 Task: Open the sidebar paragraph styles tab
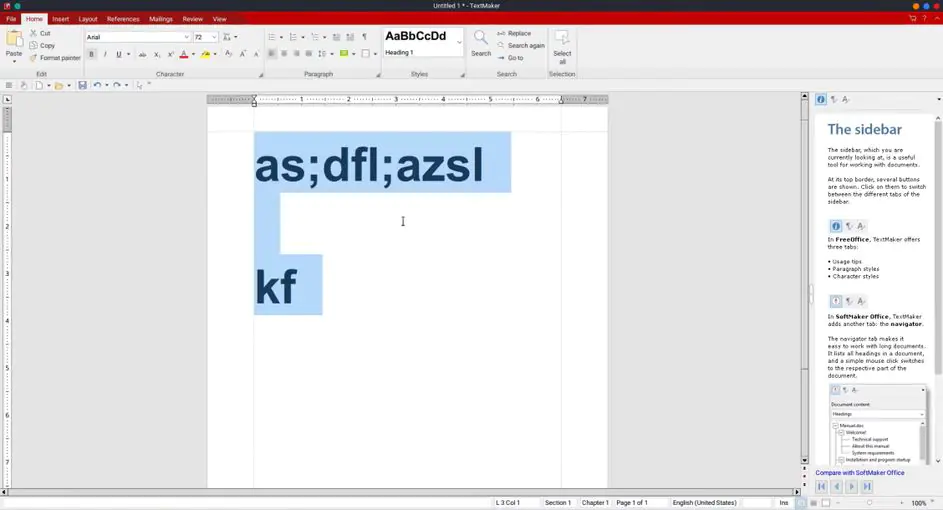[x=834, y=100]
